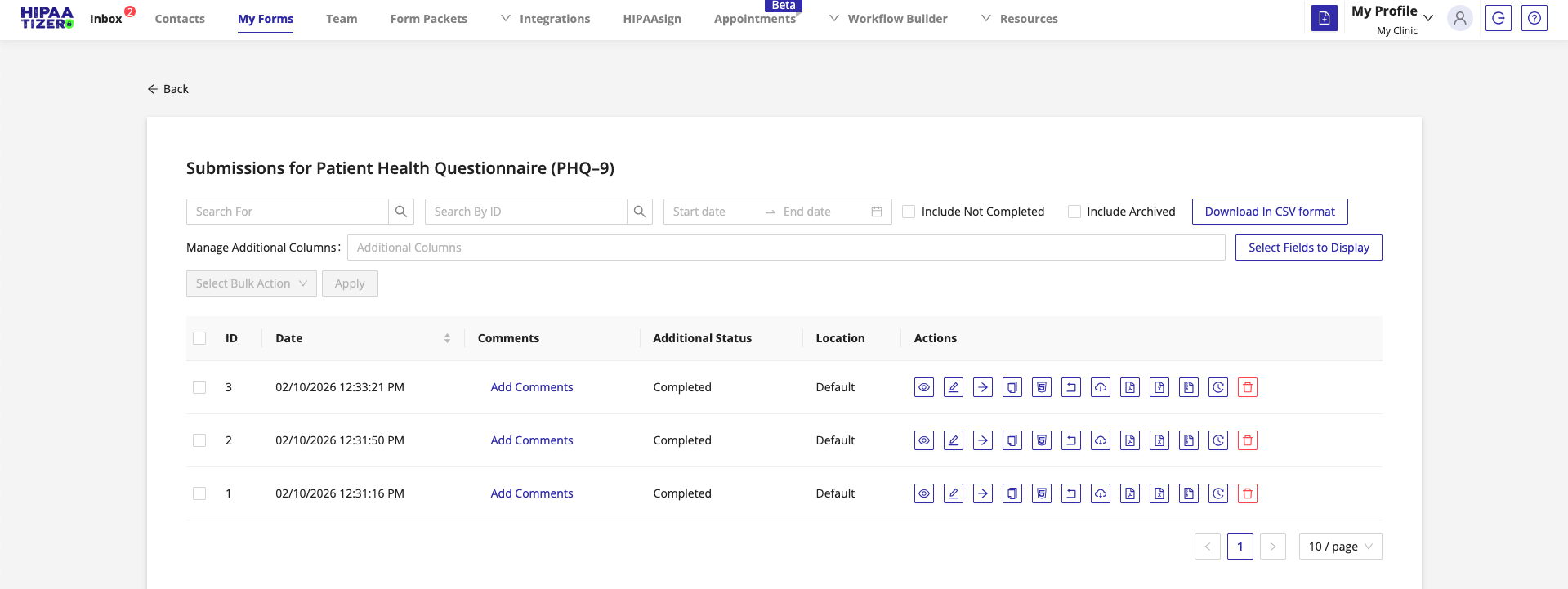View submission 3 with the eye icon
The width and height of the screenshot is (1568, 589).
coord(923,387)
